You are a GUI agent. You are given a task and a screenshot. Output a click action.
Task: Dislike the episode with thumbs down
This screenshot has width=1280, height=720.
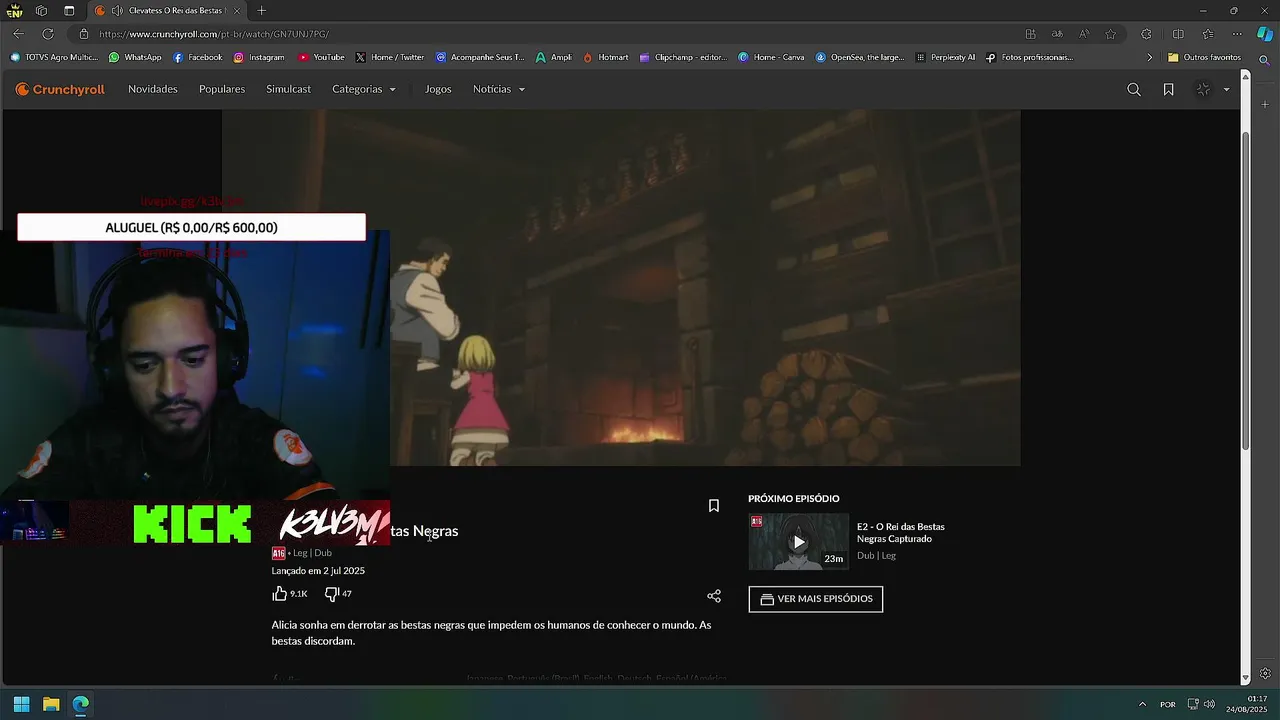tap(331, 594)
